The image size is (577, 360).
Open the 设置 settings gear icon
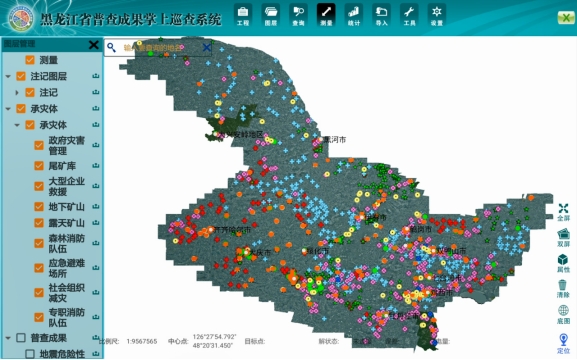pyautogui.click(x=437, y=15)
